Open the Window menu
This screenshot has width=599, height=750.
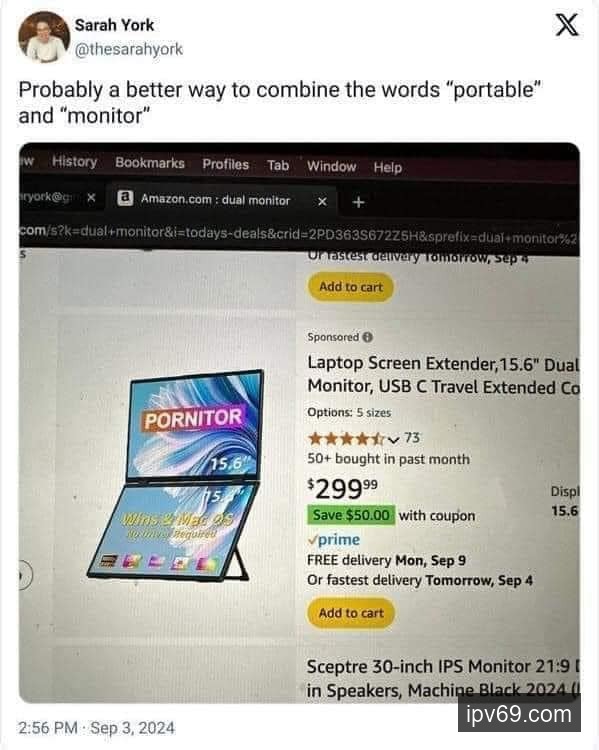pos(332,166)
